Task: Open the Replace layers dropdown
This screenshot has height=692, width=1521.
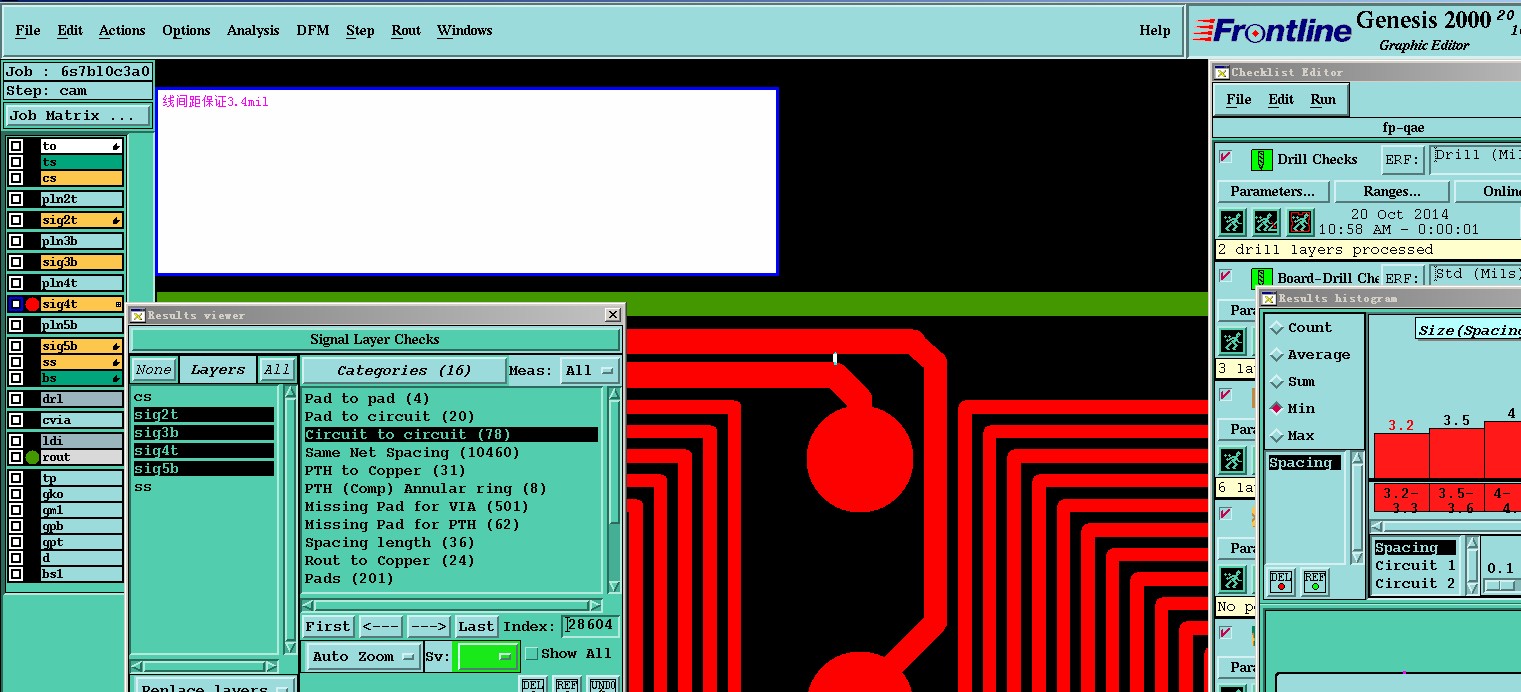Action: click(213, 686)
